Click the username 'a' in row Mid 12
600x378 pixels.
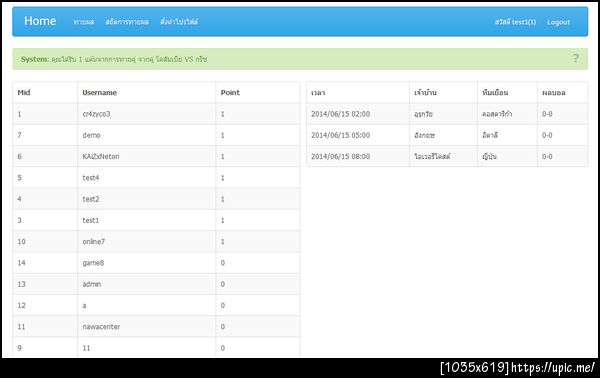[84, 306]
